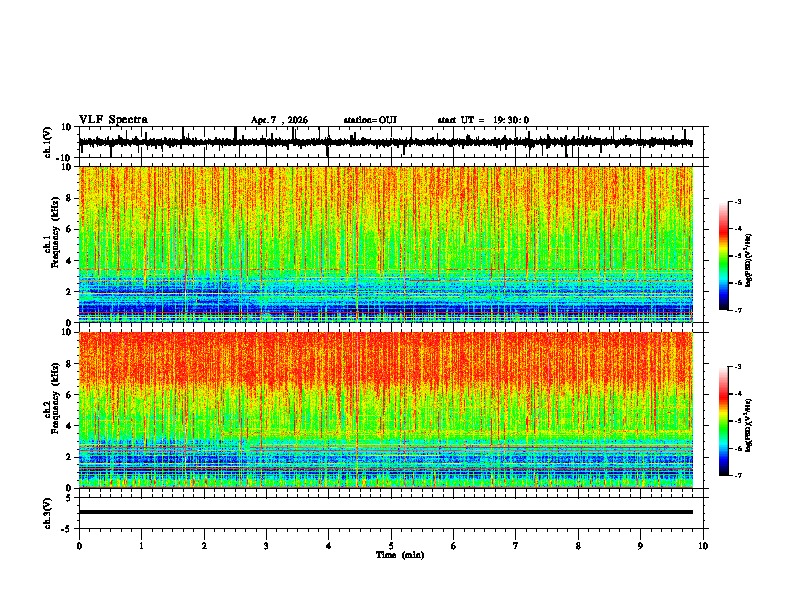
Task: Click the ch.1 voltage waveform panel
Action: coord(391,142)
